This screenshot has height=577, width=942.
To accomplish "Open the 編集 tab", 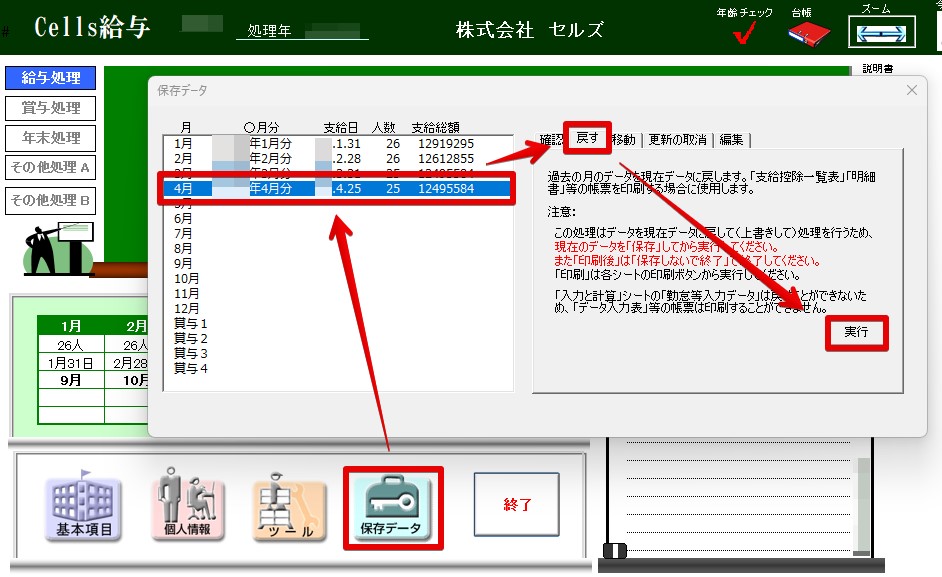I will (731, 140).
